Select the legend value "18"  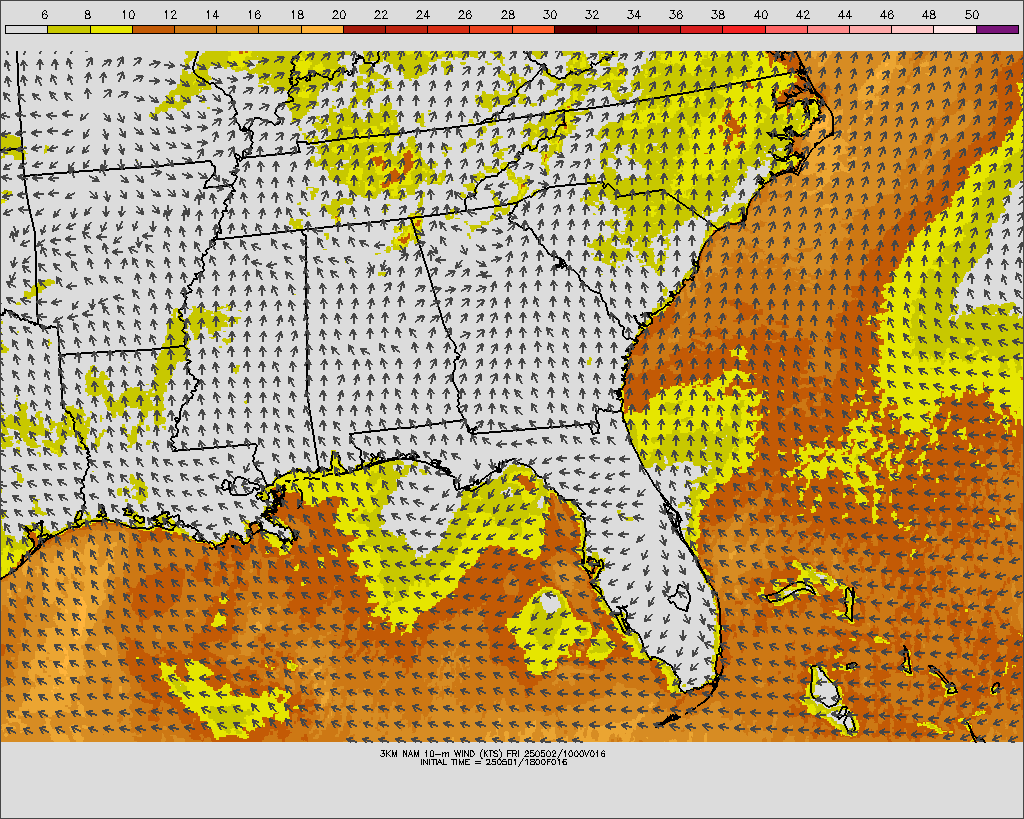coord(296,14)
